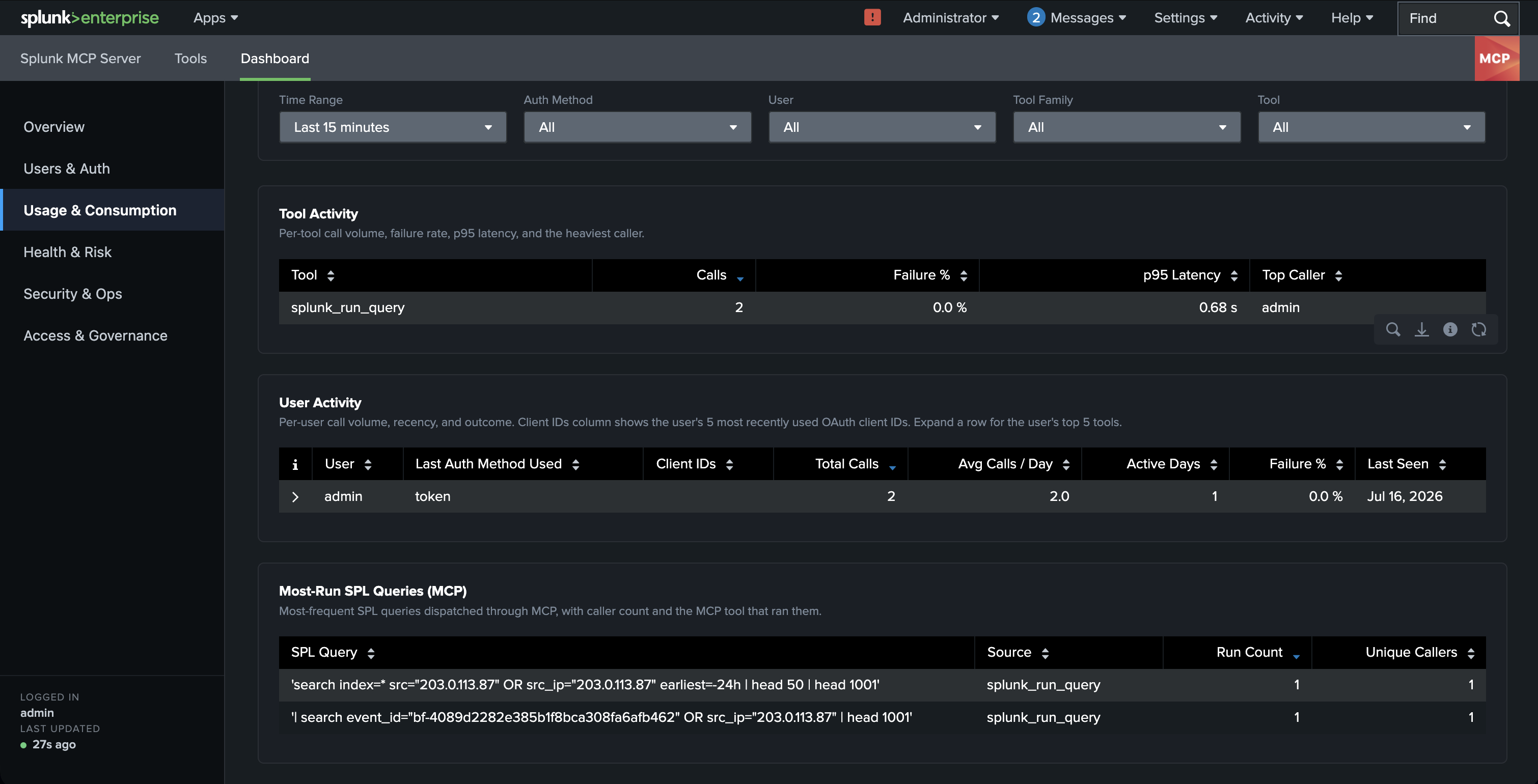The height and width of the screenshot is (784, 1538).
Task: Open the Tool filter dropdown
Action: (1371, 127)
